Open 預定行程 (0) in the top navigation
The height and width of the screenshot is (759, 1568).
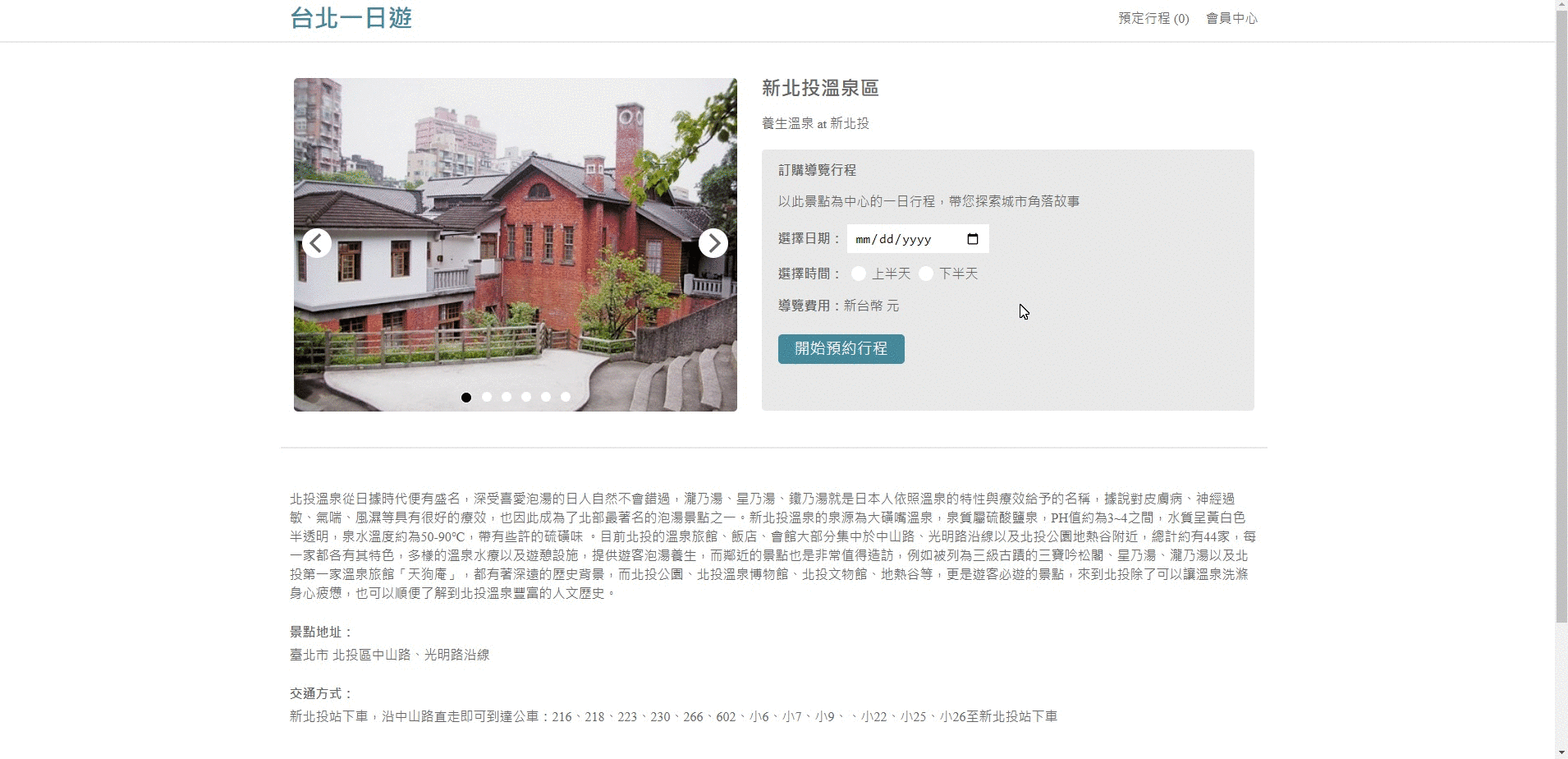point(1153,18)
